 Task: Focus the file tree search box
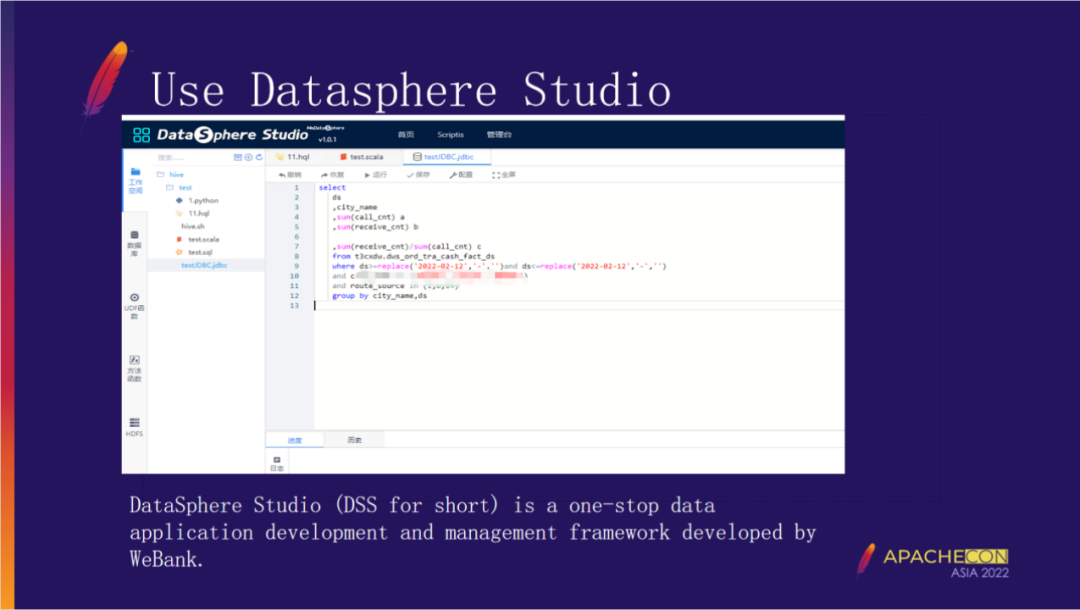(x=193, y=158)
